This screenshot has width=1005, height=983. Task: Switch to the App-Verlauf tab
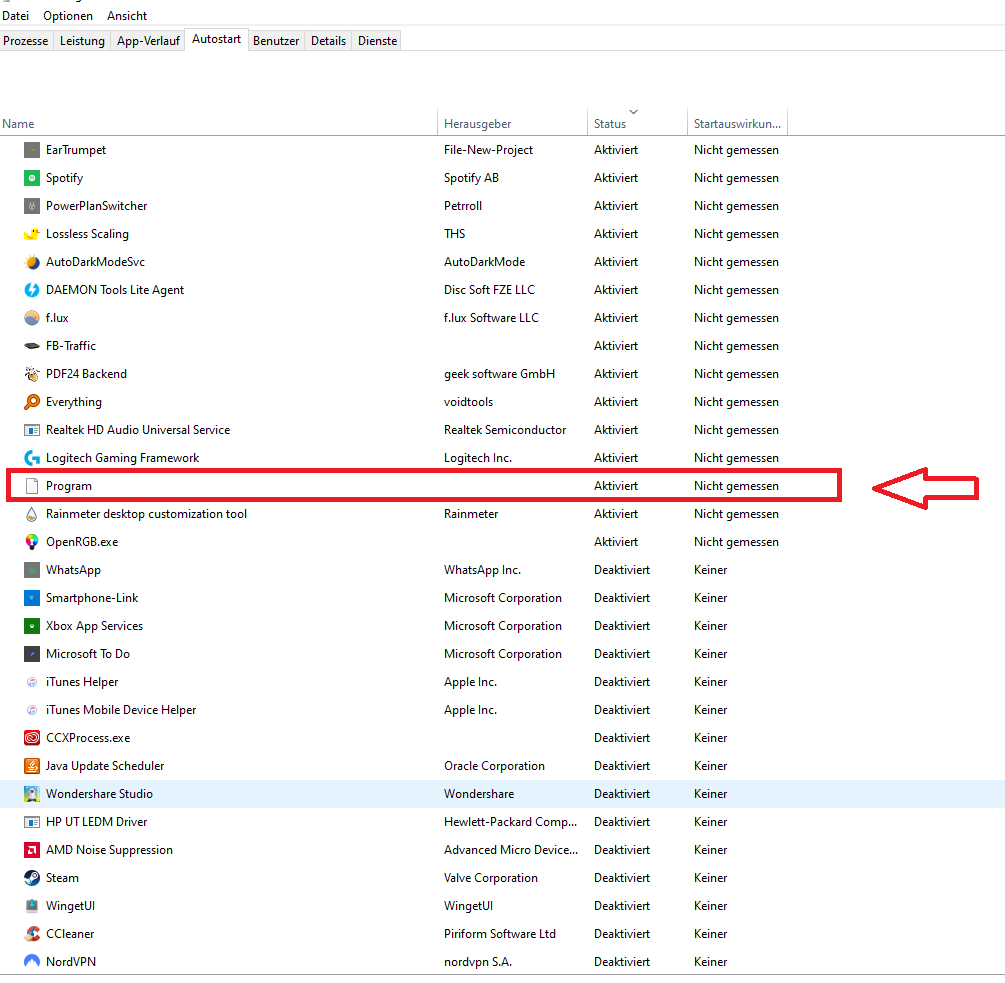148,40
